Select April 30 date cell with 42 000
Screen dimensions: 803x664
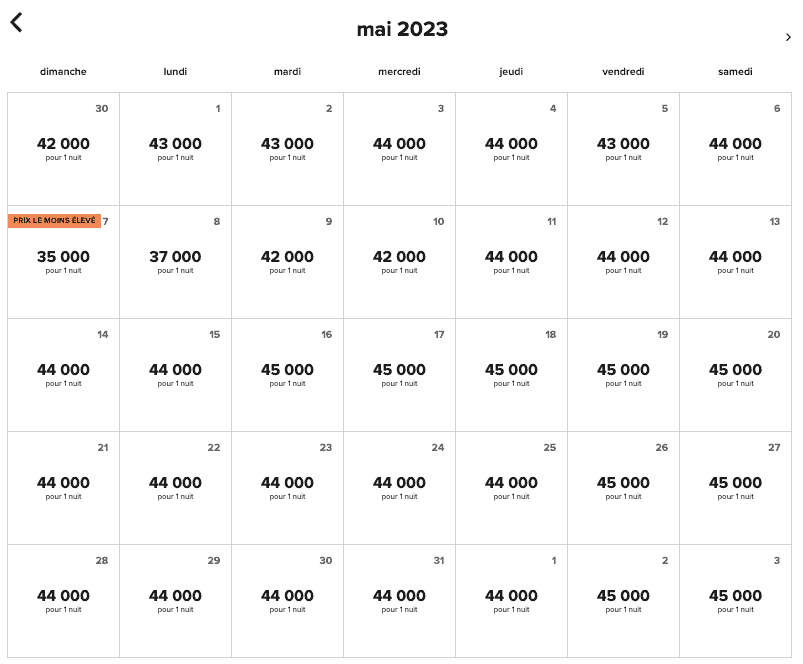pos(63,149)
